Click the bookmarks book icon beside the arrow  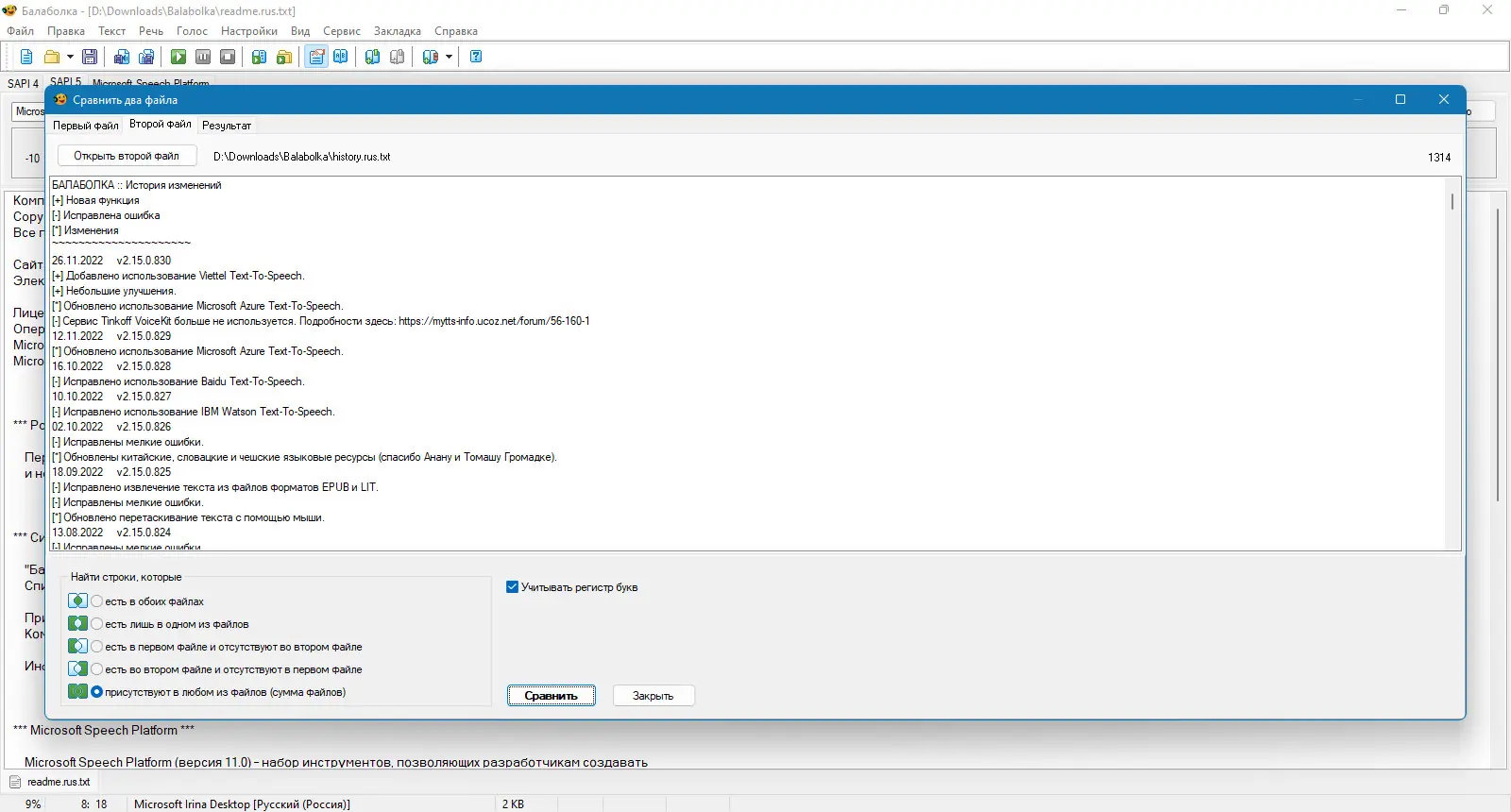coord(431,57)
